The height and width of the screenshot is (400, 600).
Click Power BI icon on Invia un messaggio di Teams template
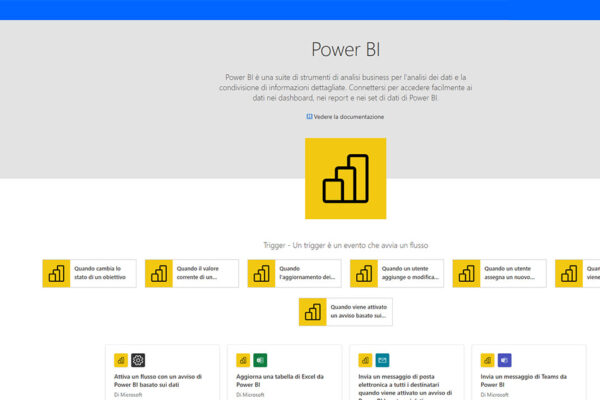tap(488, 360)
